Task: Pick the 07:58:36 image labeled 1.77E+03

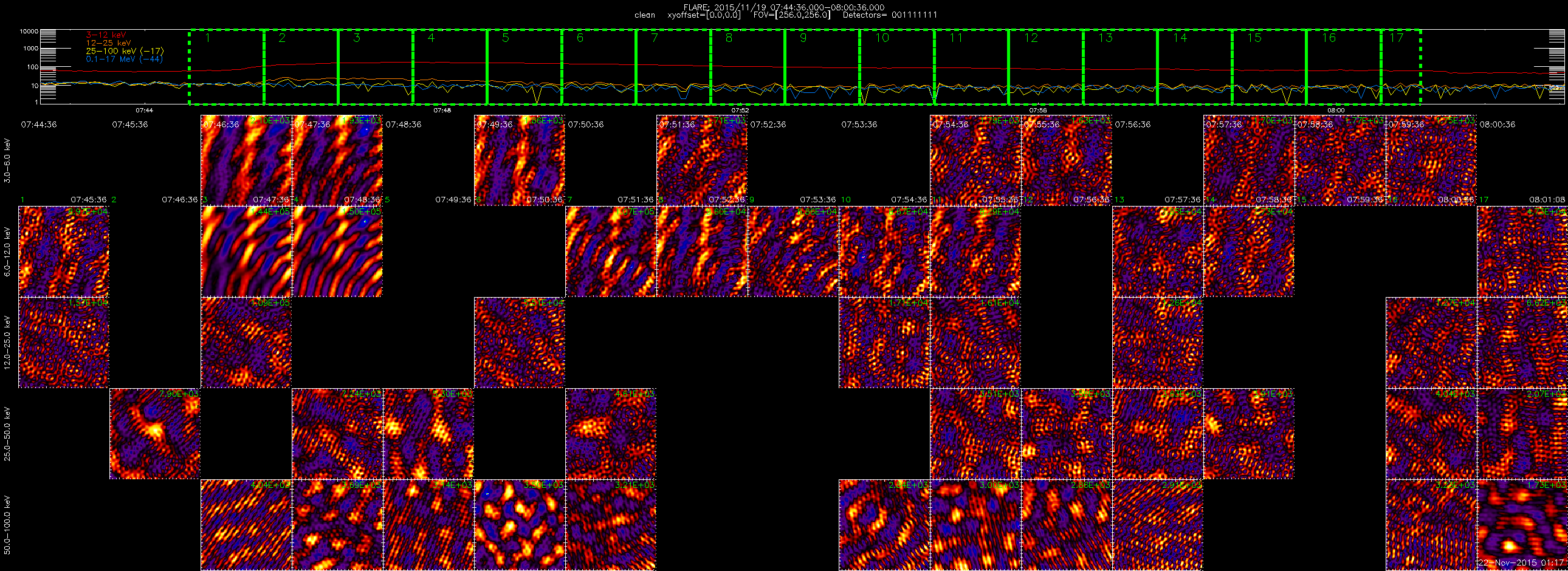Action: [1340, 160]
